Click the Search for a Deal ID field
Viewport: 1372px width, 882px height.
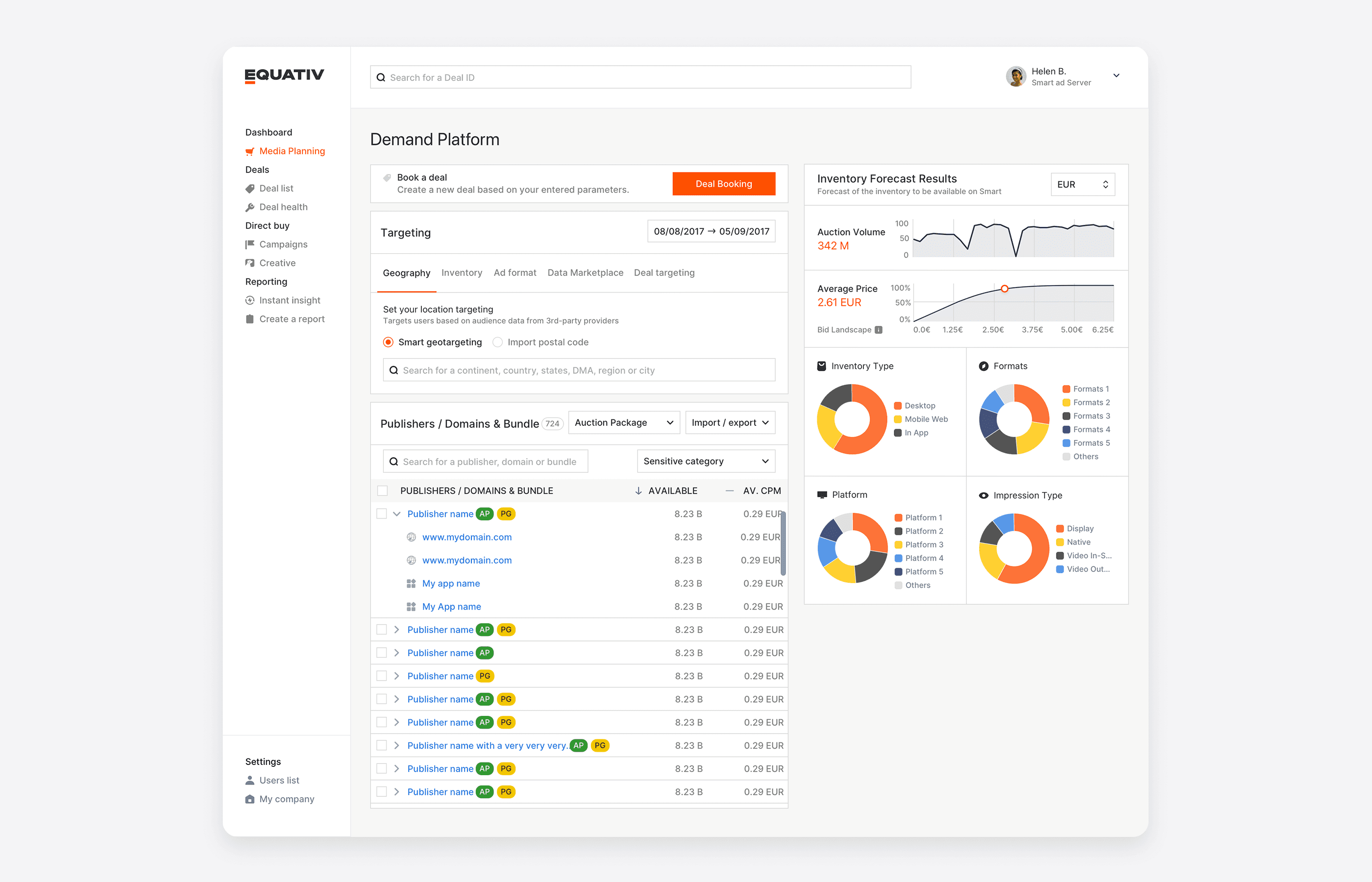coord(640,77)
